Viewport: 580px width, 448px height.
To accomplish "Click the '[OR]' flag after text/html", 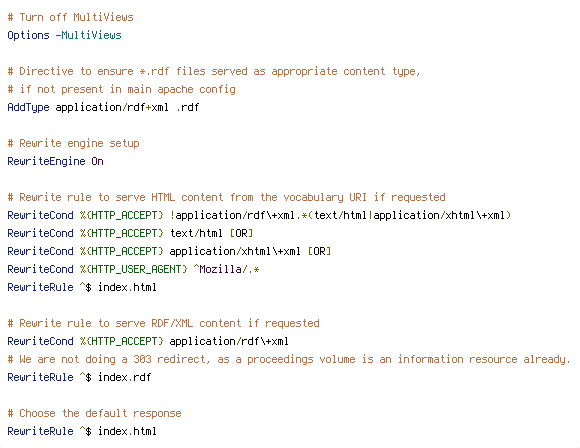I will pos(241,233).
